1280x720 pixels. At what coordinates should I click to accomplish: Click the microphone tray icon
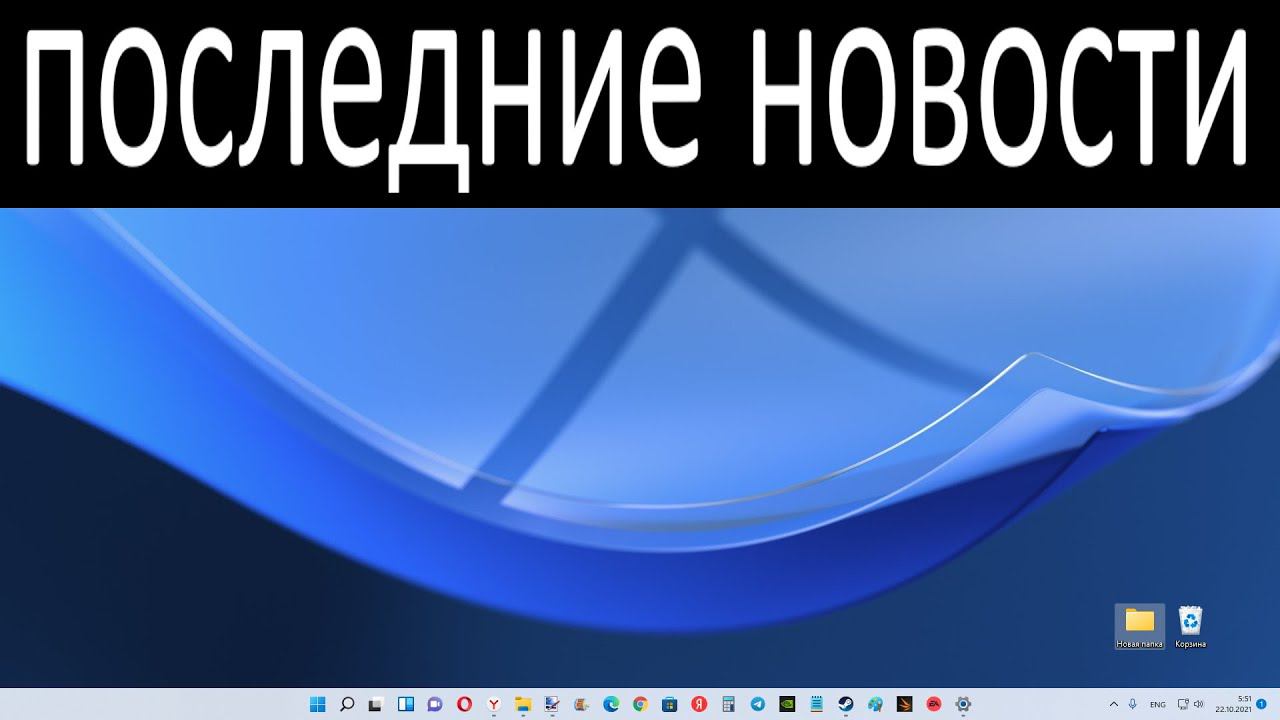click(1133, 704)
